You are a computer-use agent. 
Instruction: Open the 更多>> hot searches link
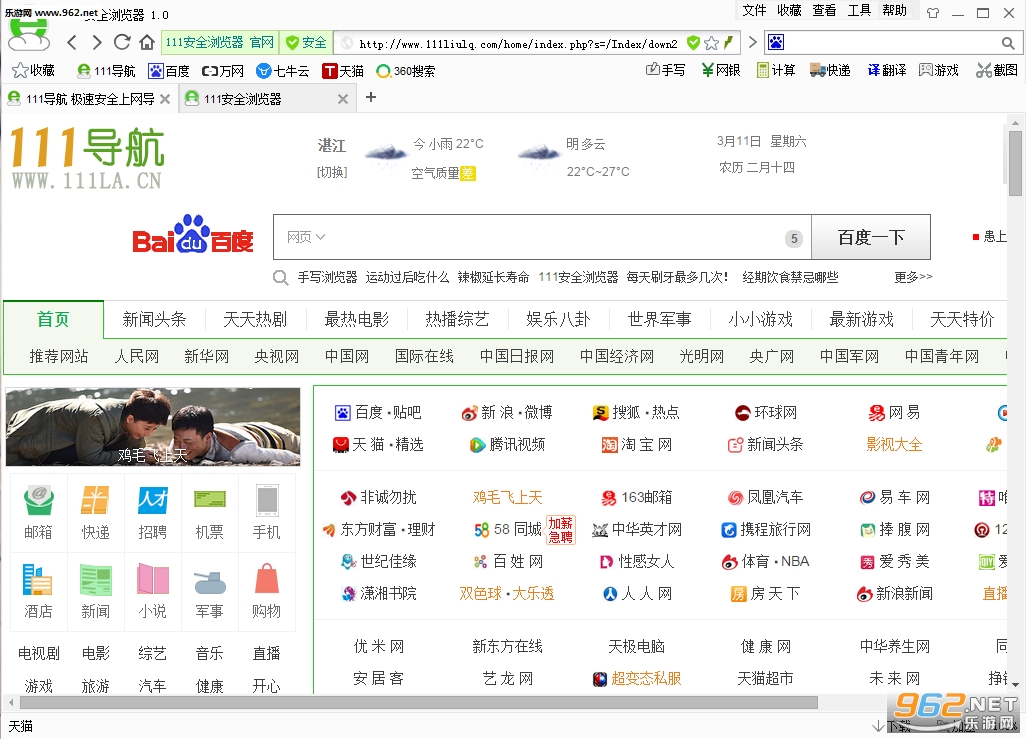click(913, 277)
